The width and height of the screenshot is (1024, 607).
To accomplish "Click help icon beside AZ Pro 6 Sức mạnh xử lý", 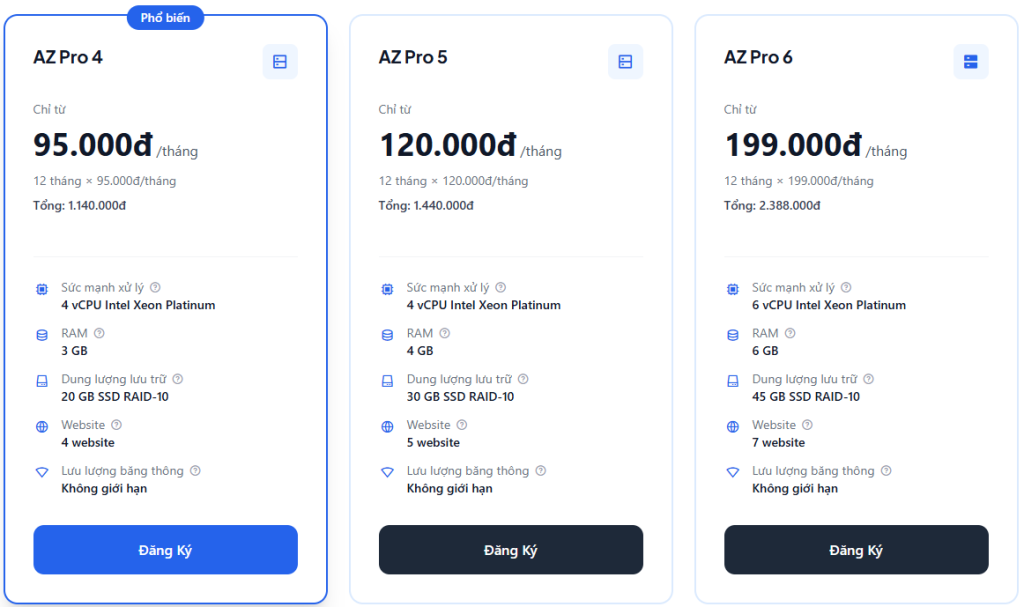I will pyautogui.click(x=846, y=287).
